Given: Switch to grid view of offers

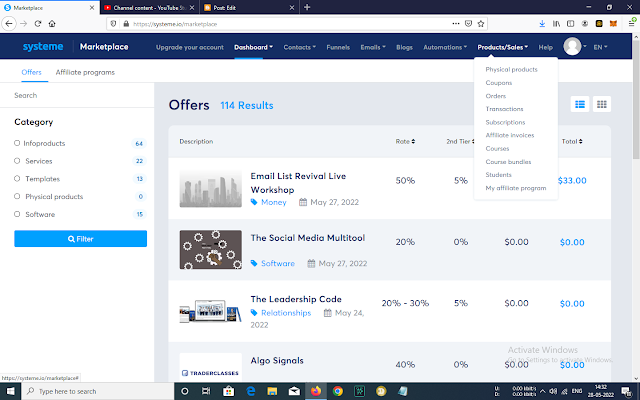Looking at the screenshot, I should 602,104.
